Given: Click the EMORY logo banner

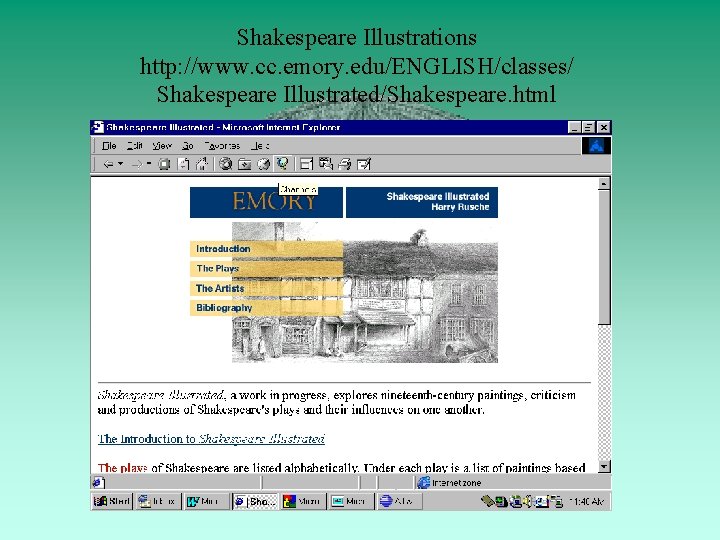Looking at the screenshot, I should point(266,202).
